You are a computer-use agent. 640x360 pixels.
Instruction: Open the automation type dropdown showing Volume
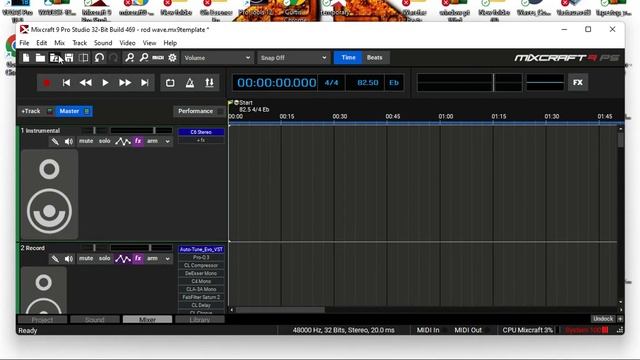217,58
